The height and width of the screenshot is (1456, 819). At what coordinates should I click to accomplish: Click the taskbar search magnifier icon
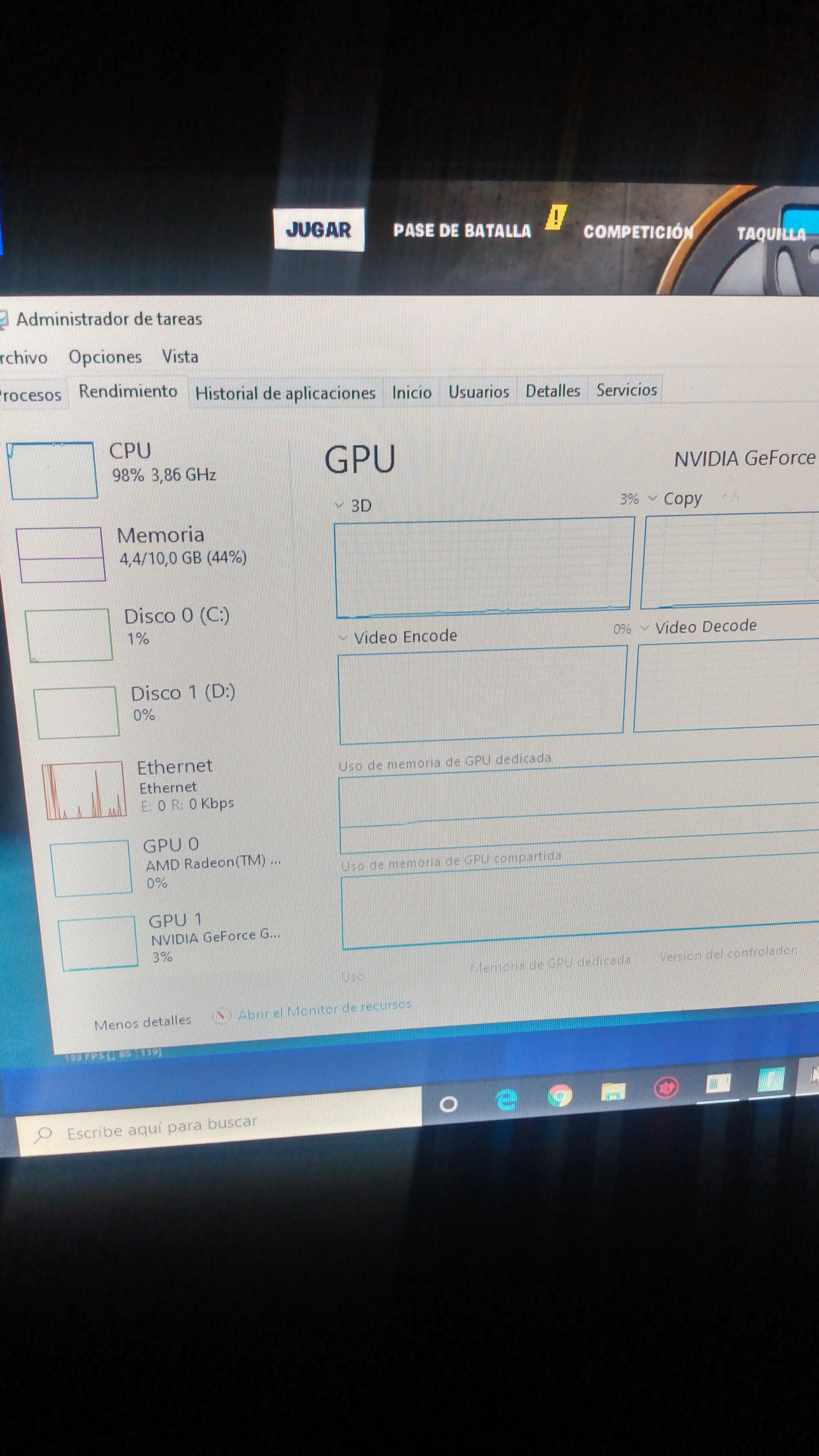[x=43, y=1134]
